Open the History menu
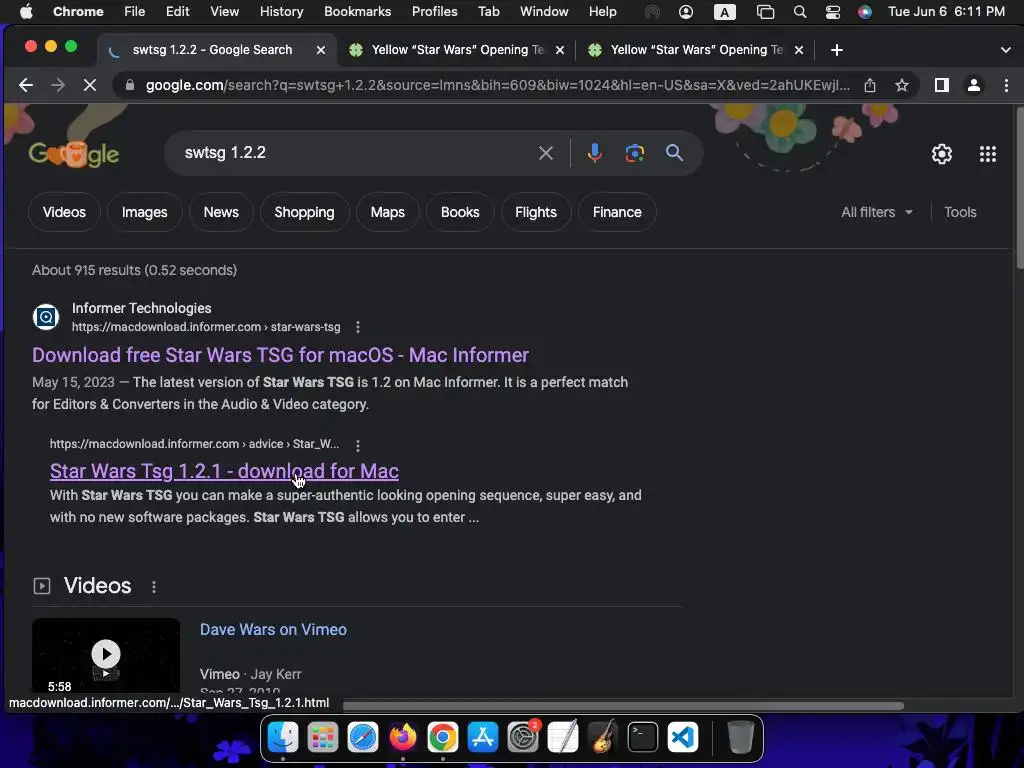Image resolution: width=1024 pixels, height=768 pixels. (x=281, y=11)
